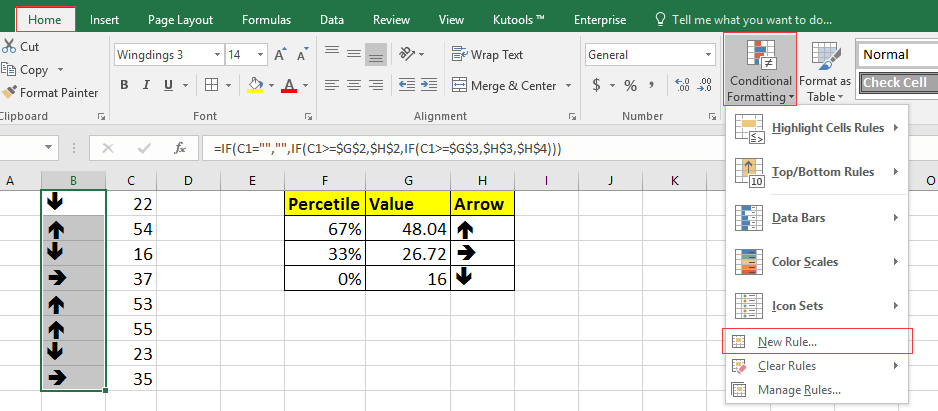Open font color palette arrow
Viewport: 938px width, 411px height.
(x=306, y=86)
